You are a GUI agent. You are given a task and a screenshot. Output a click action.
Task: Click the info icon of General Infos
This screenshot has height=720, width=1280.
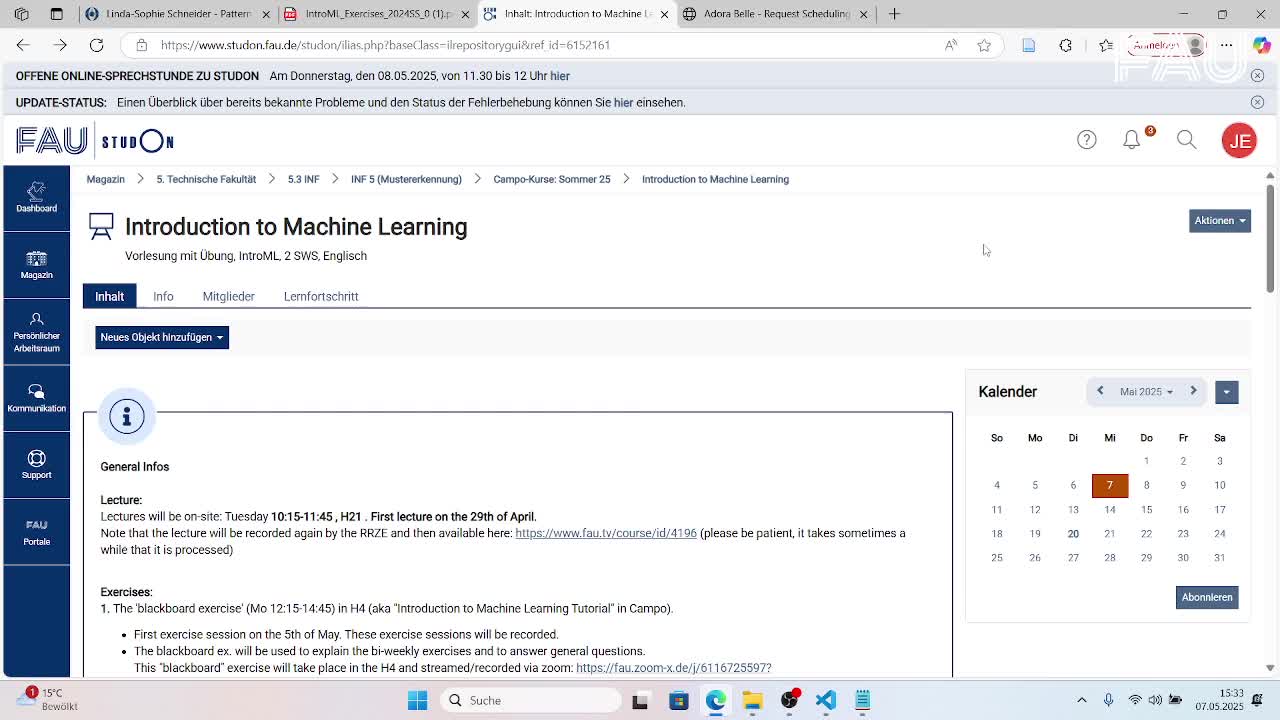pyautogui.click(x=127, y=416)
